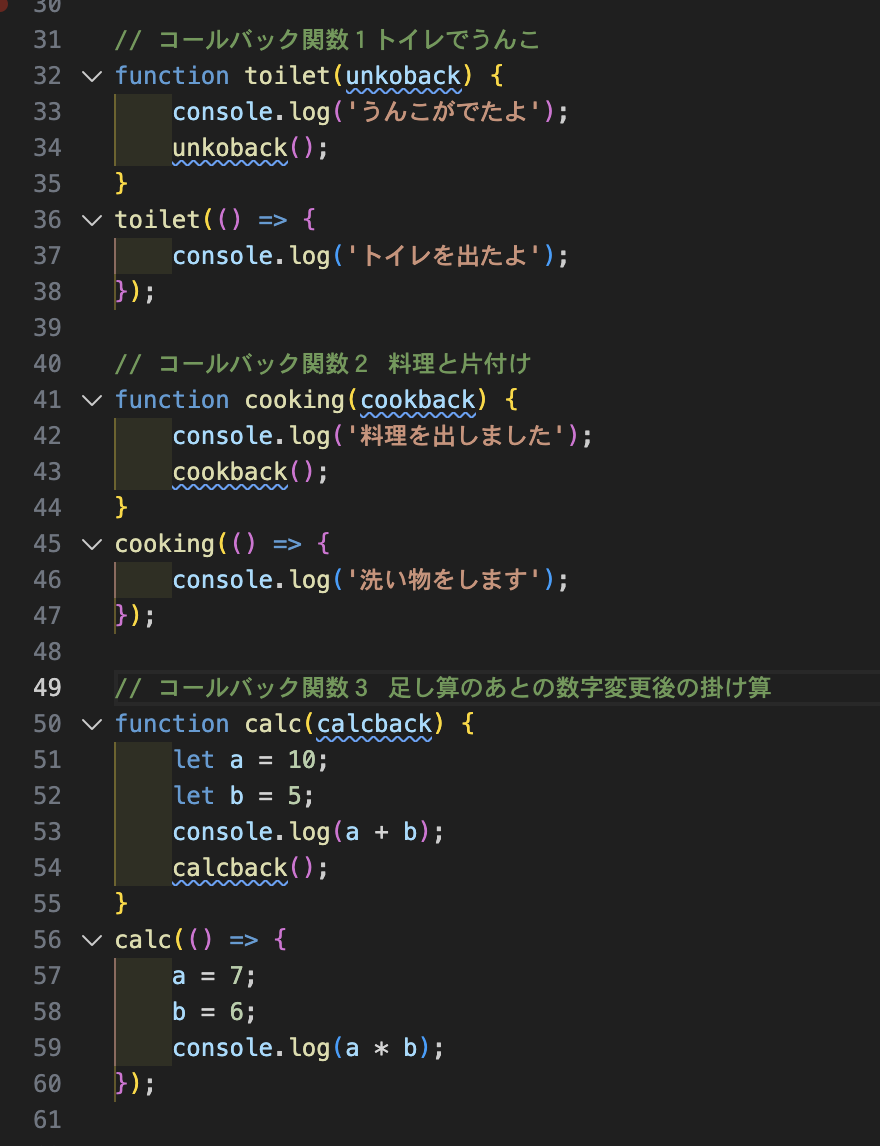Click the 'cookback' parameter on line 41
880x1146 pixels.
click(418, 400)
